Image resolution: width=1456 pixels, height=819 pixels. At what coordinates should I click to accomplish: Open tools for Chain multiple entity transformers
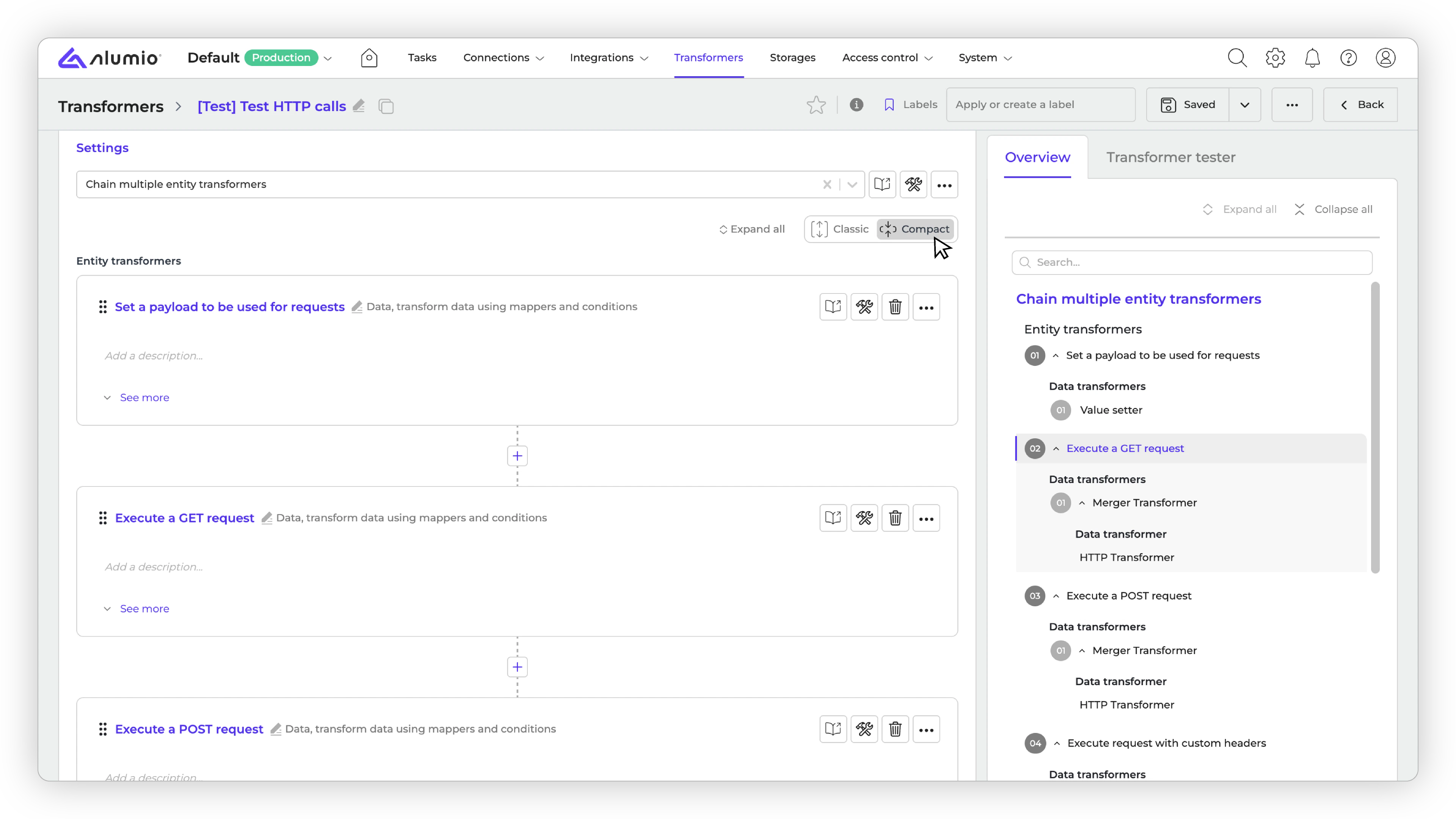click(913, 185)
